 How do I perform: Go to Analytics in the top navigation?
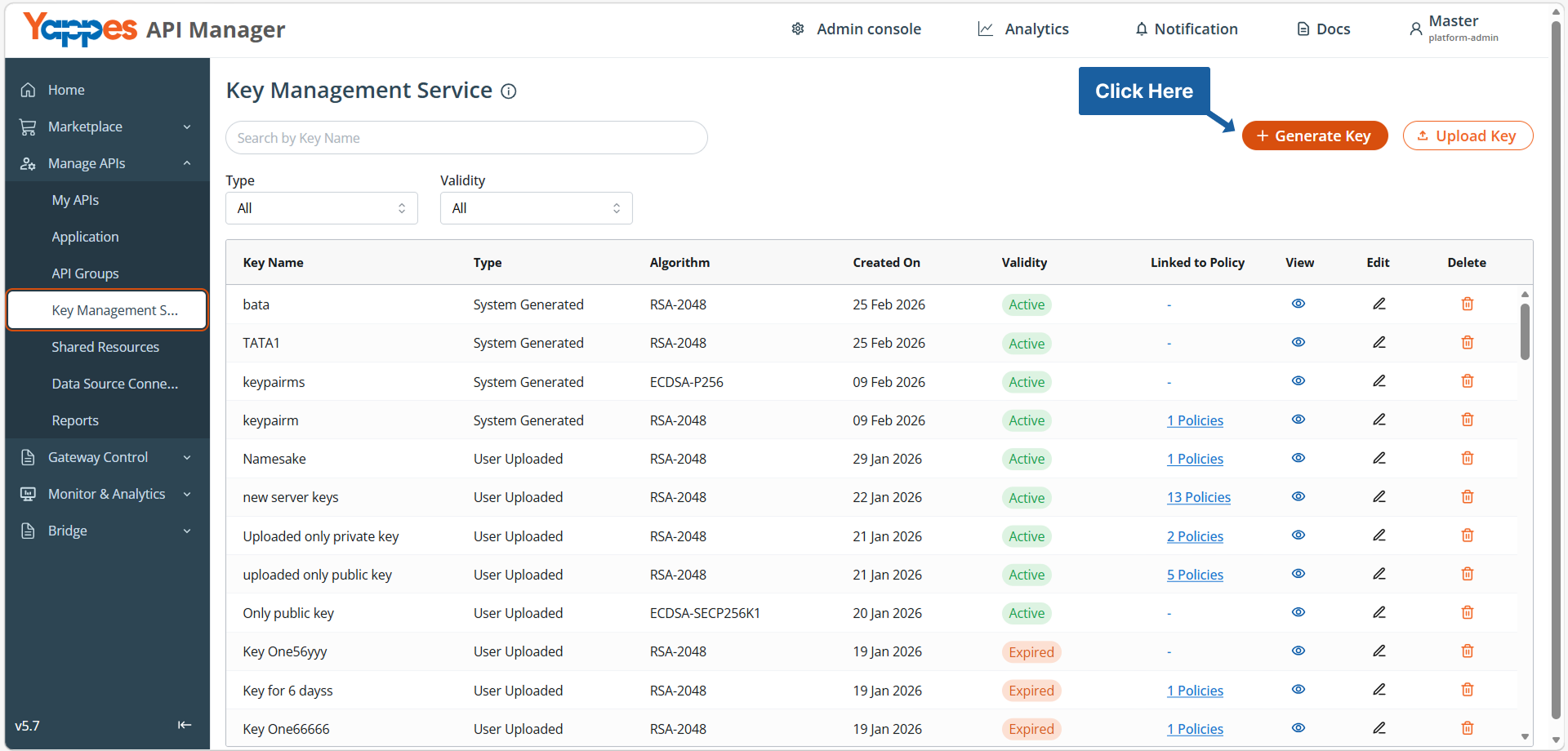click(1023, 29)
